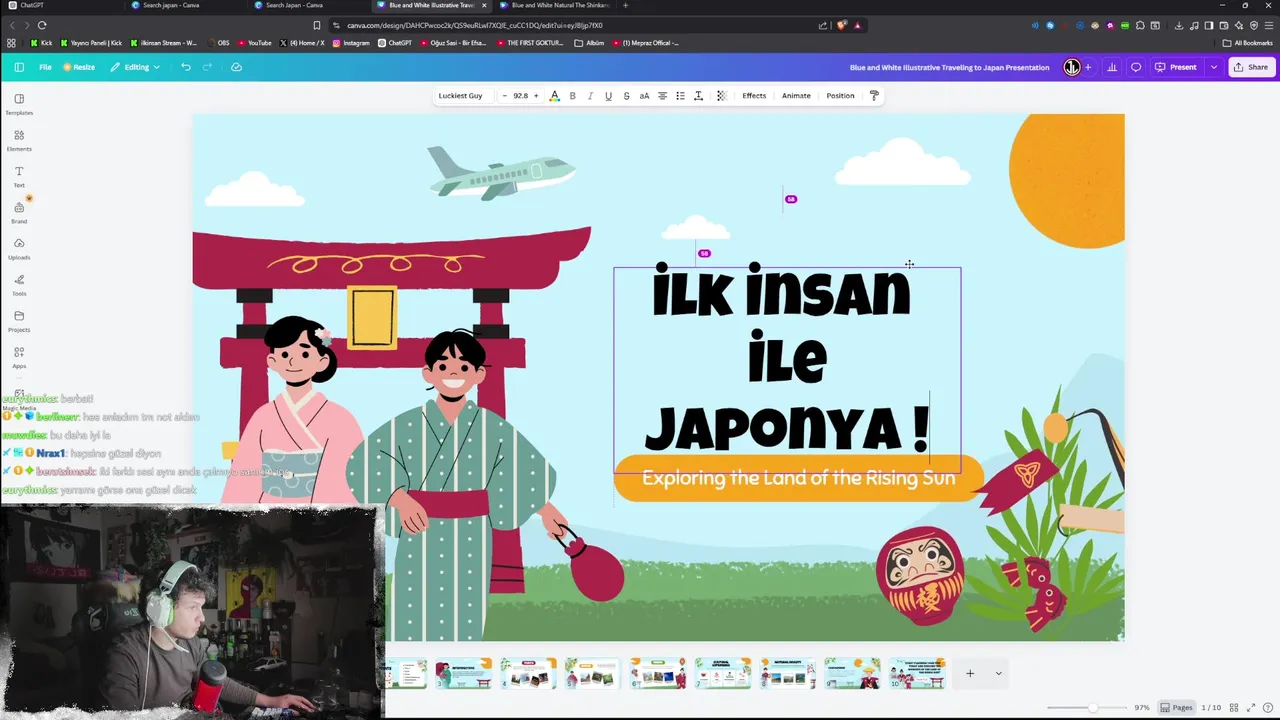This screenshot has height=720, width=1280.
Task: Click the Exploring the Land subtitle text
Action: [798, 478]
